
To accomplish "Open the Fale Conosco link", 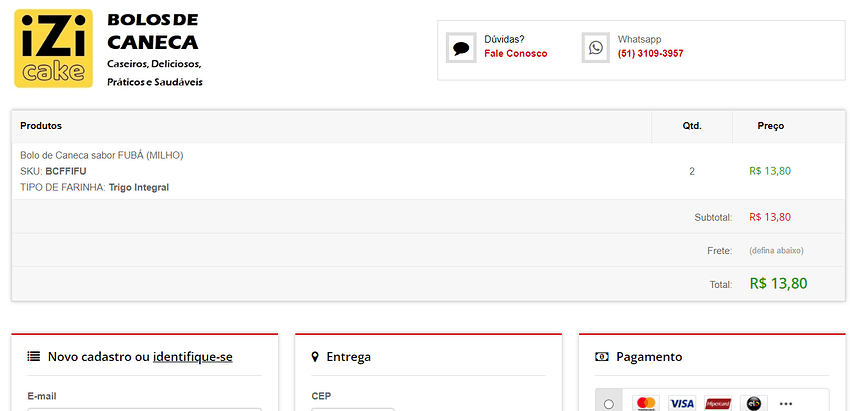I will coord(516,54).
